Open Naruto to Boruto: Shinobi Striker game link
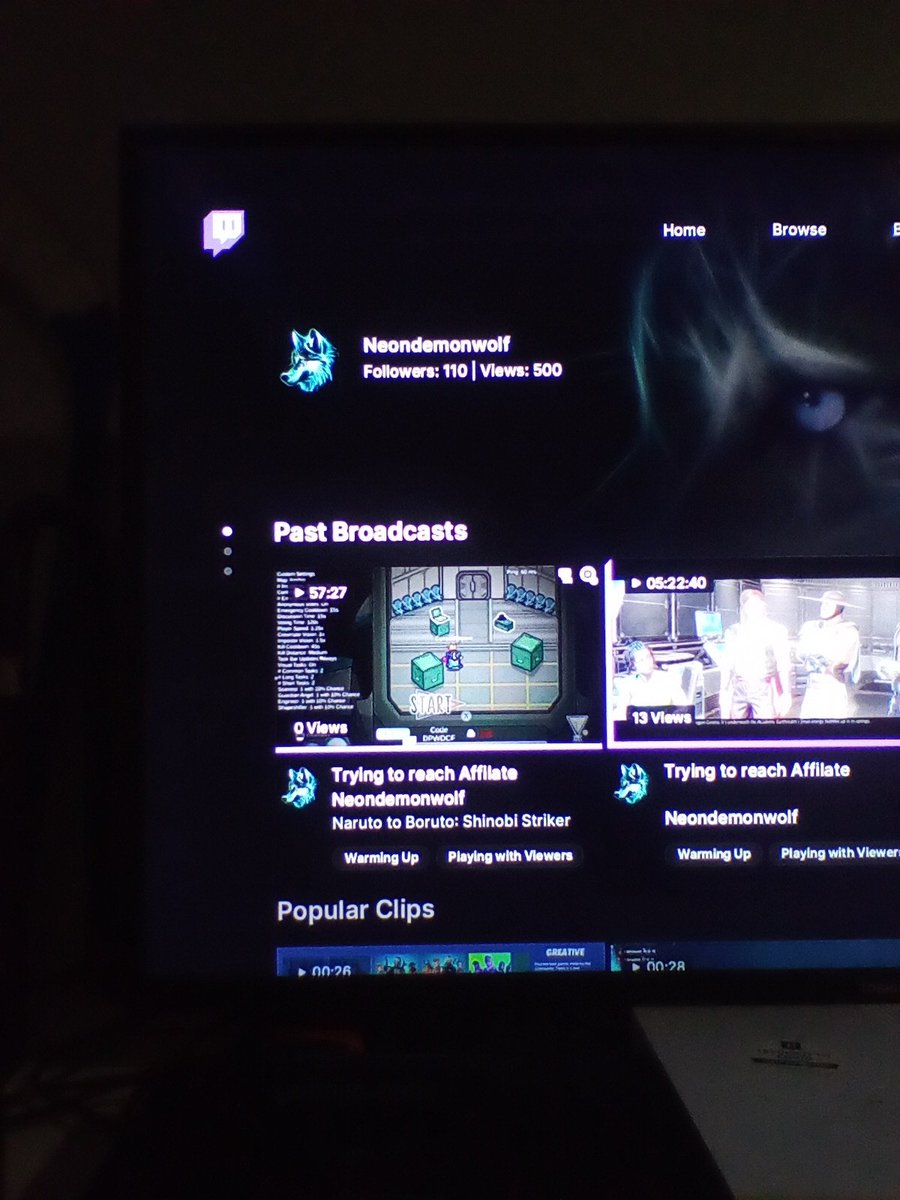 click(x=451, y=821)
